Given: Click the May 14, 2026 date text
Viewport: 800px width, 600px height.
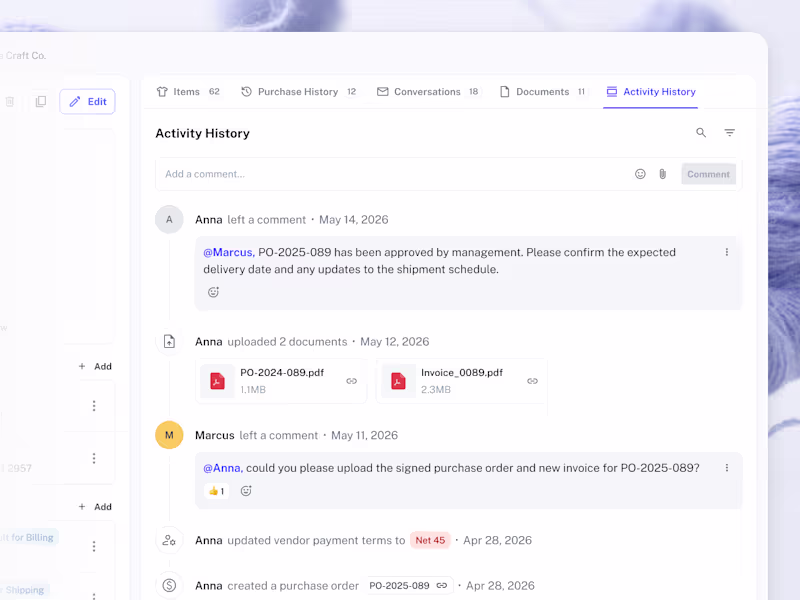Looking at the screenshot, I should tap(354, 219).
